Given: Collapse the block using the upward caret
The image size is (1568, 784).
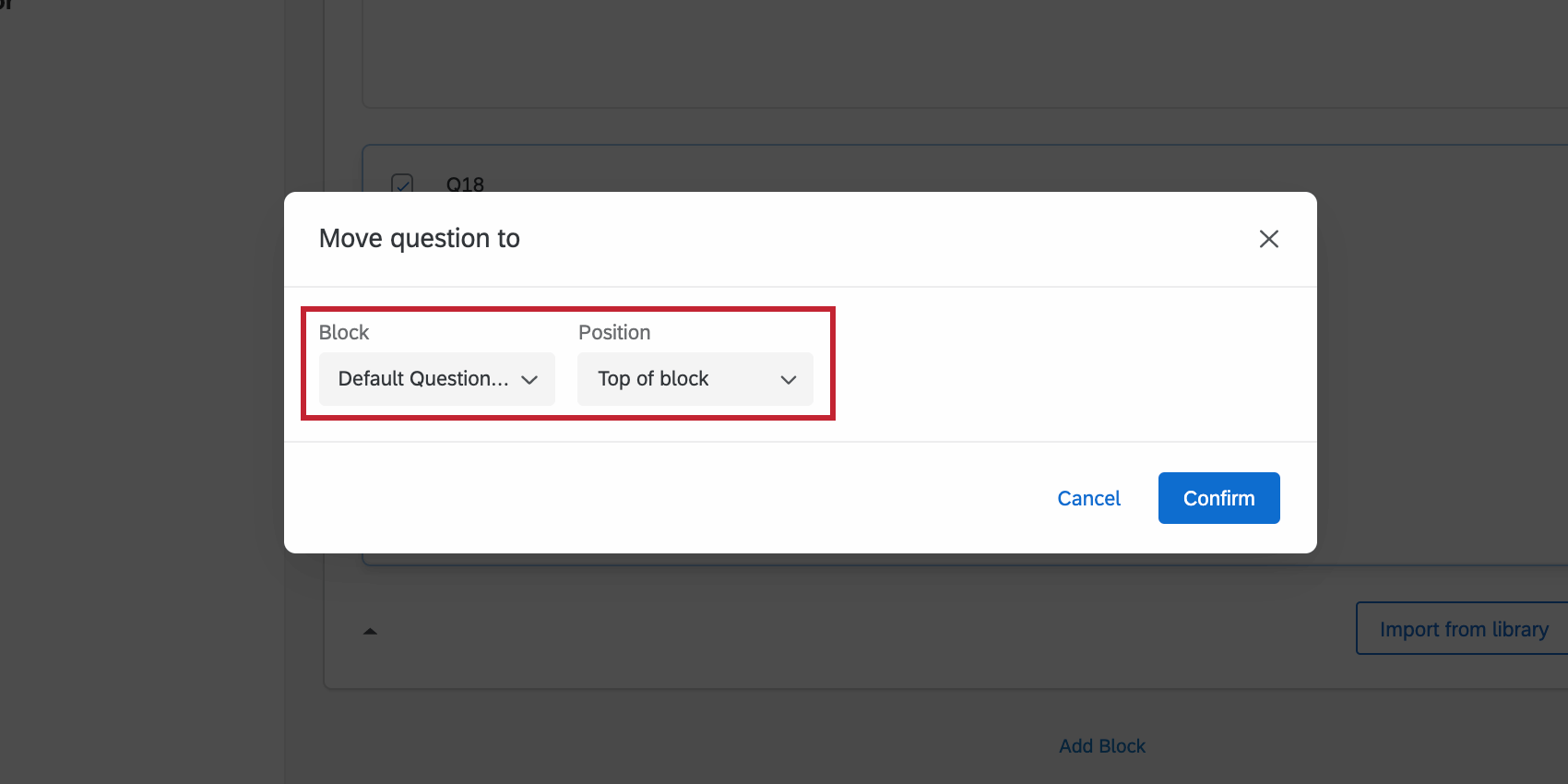Looking at the screenshot, I should 370,631.
